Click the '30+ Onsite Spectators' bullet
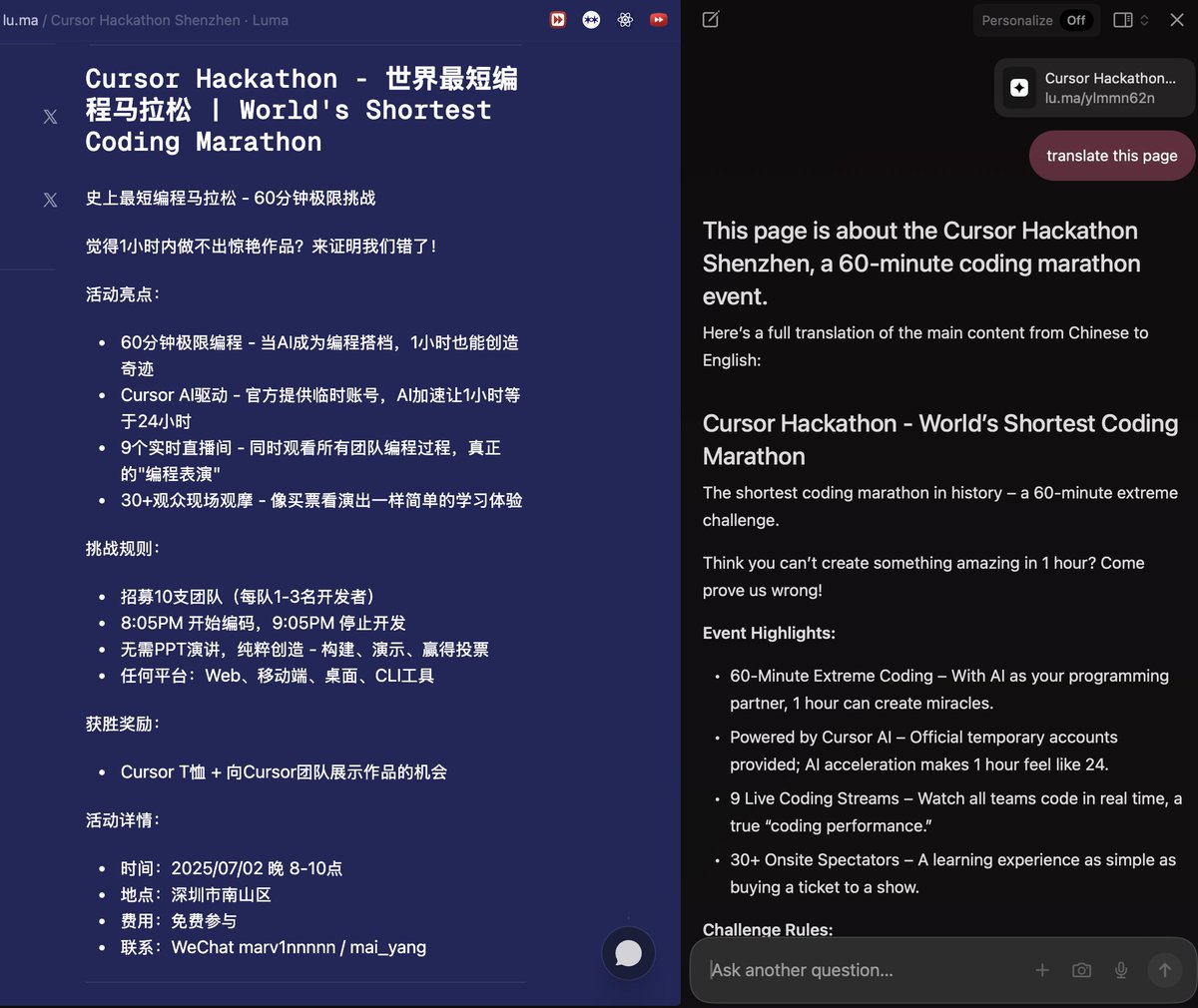This screenshot has height=1008, width=1198. 952,873
